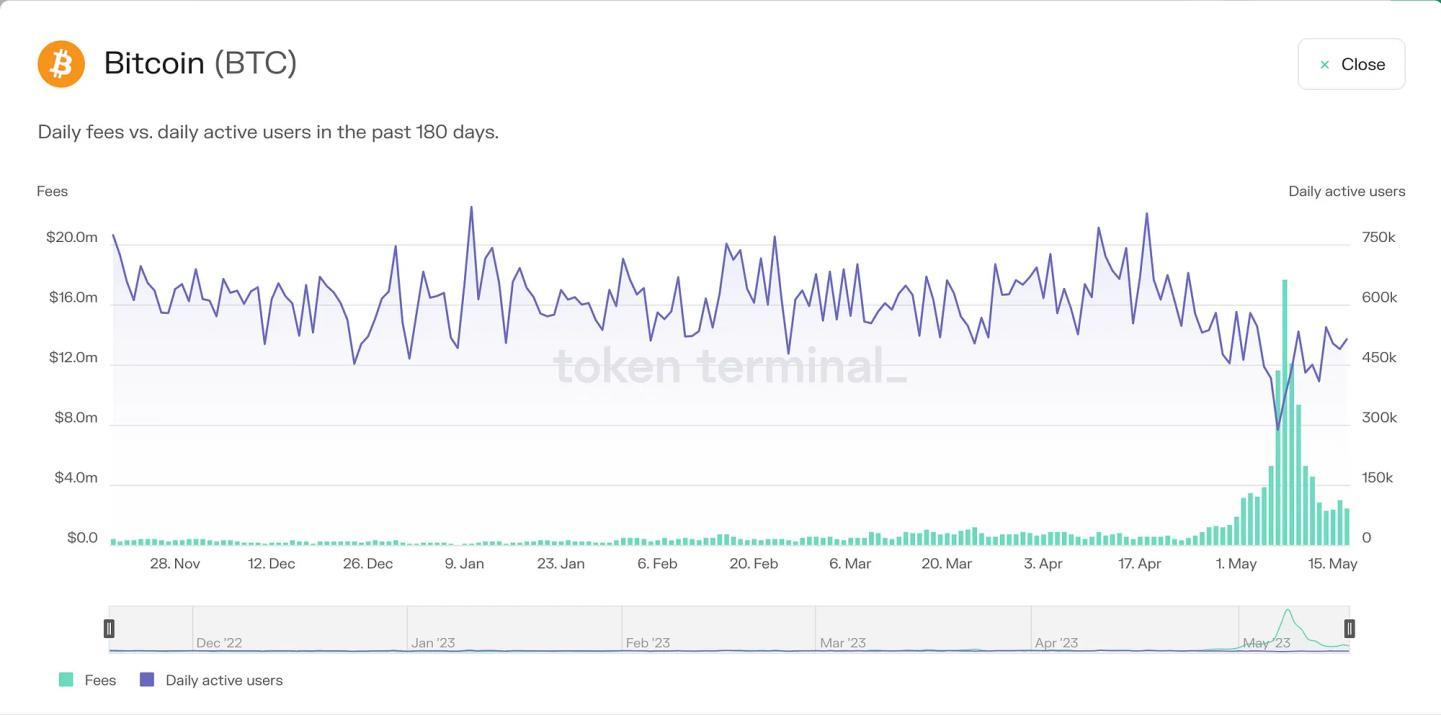Click the '15. May' x-axis label

(x=1333, y=564)
